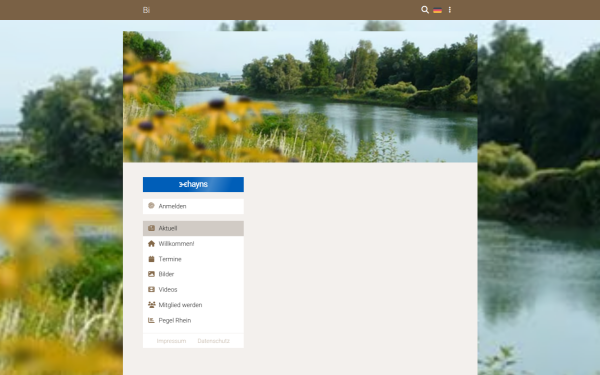
Task: Open the Impressum link
Action: [x=171, y=341]
